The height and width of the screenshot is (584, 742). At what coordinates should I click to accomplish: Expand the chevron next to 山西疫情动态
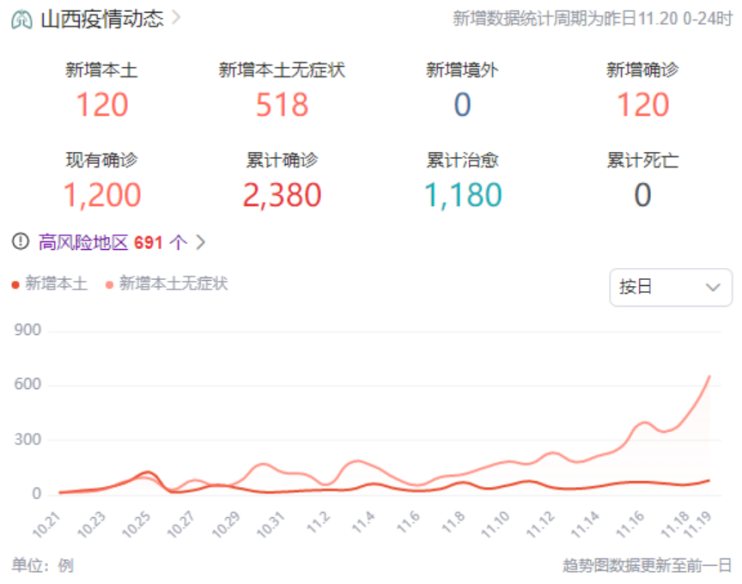(177, 18)
